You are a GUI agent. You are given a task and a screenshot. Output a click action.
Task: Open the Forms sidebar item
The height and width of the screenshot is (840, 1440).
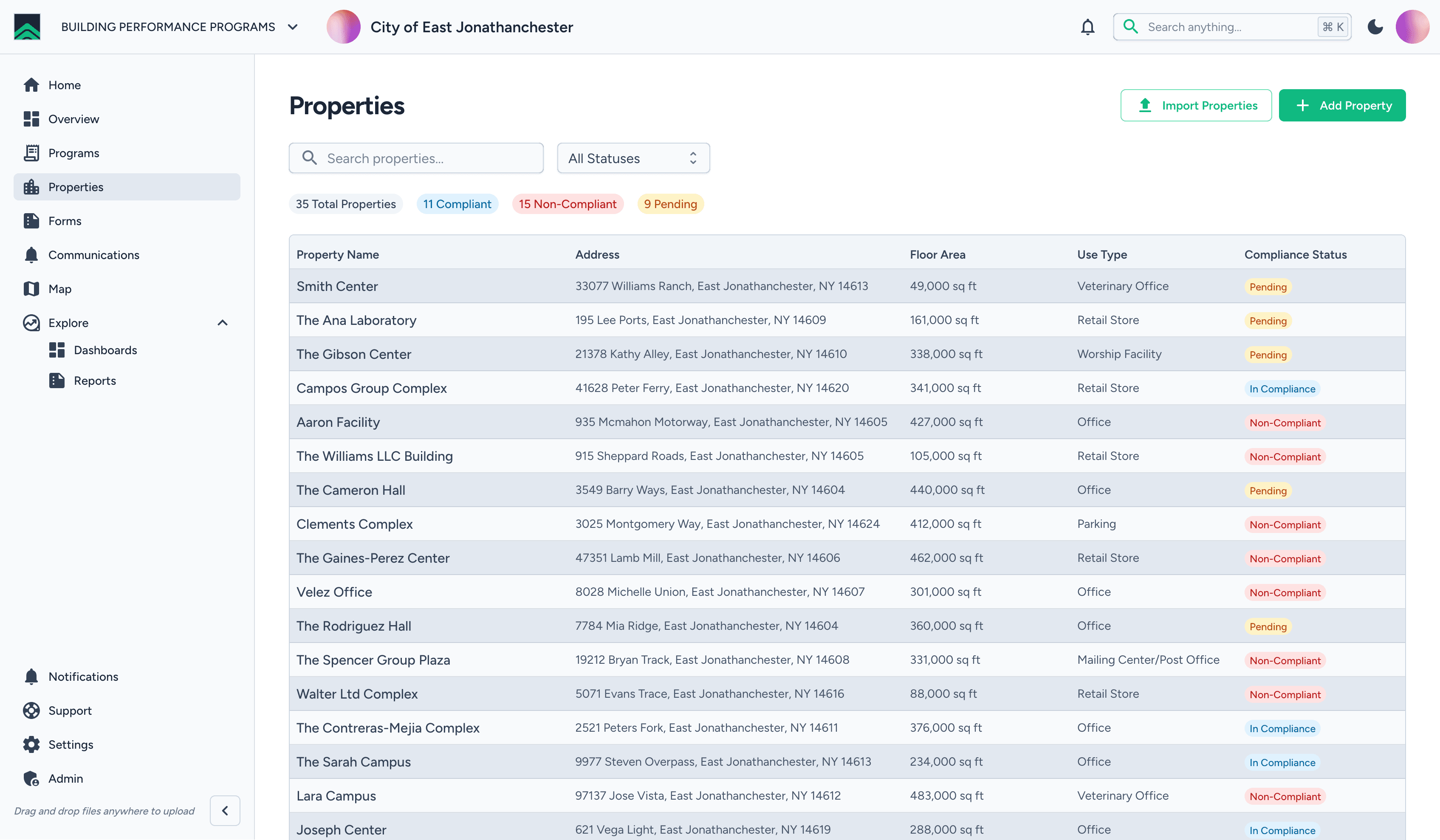pyautogui.click(x=65, y=220)
